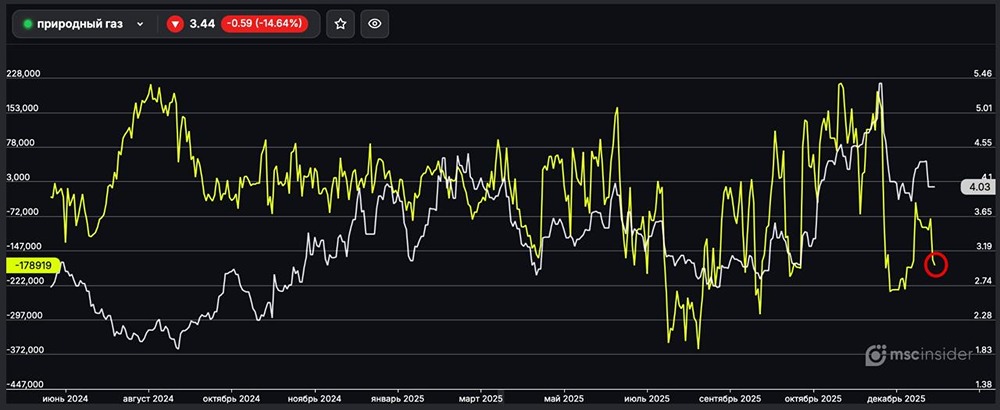Click the -0.59 (-14.64%) change badge
This screenshot has height=410, width=1000.
(265, 24)
